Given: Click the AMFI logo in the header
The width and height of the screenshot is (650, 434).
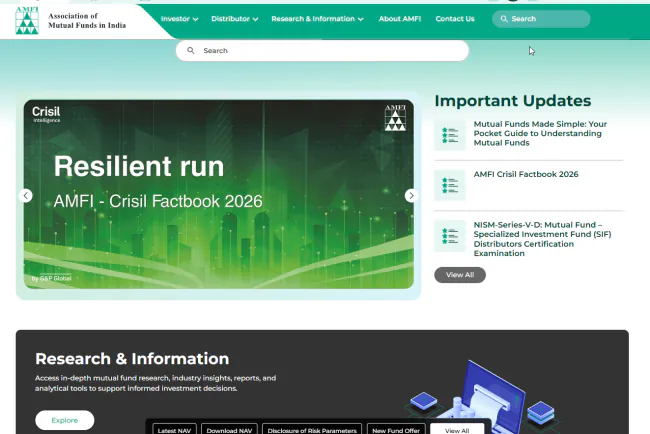Looking at the screenshot, I should coord(27,20).
